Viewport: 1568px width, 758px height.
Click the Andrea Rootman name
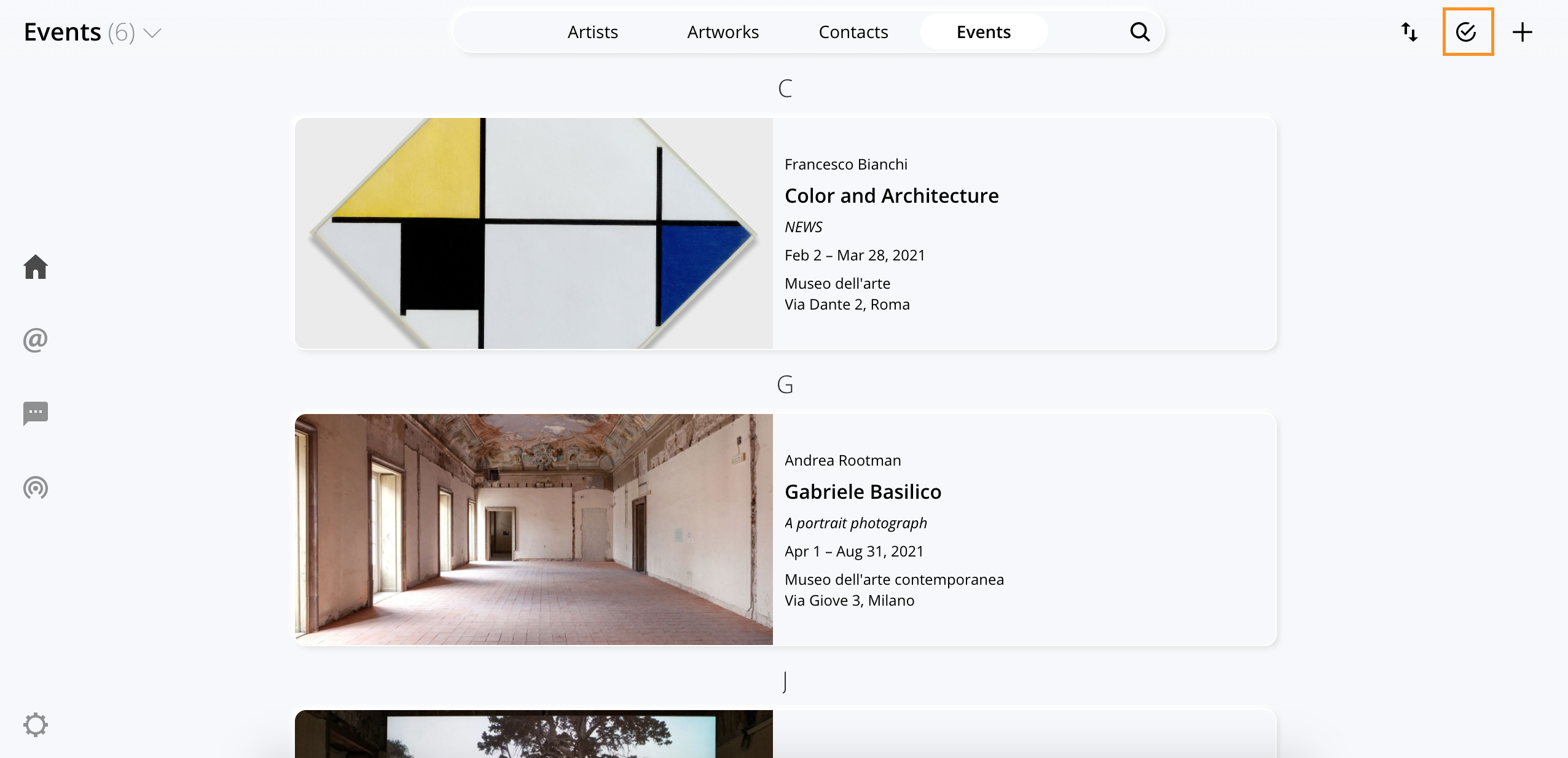pyautogui.click(x=843, y=460)
